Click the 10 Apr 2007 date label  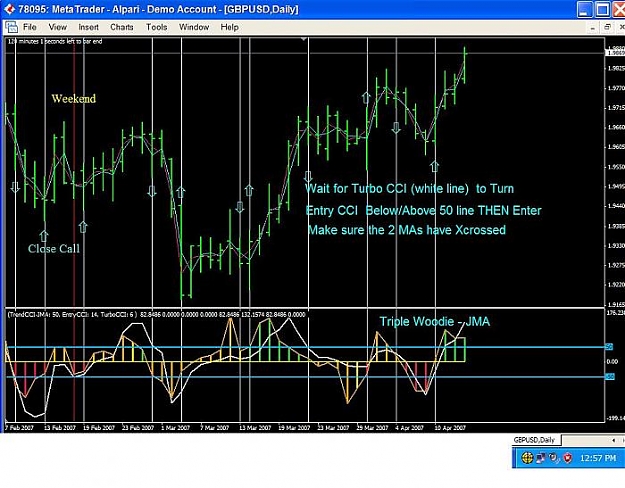tap(450, 428)
